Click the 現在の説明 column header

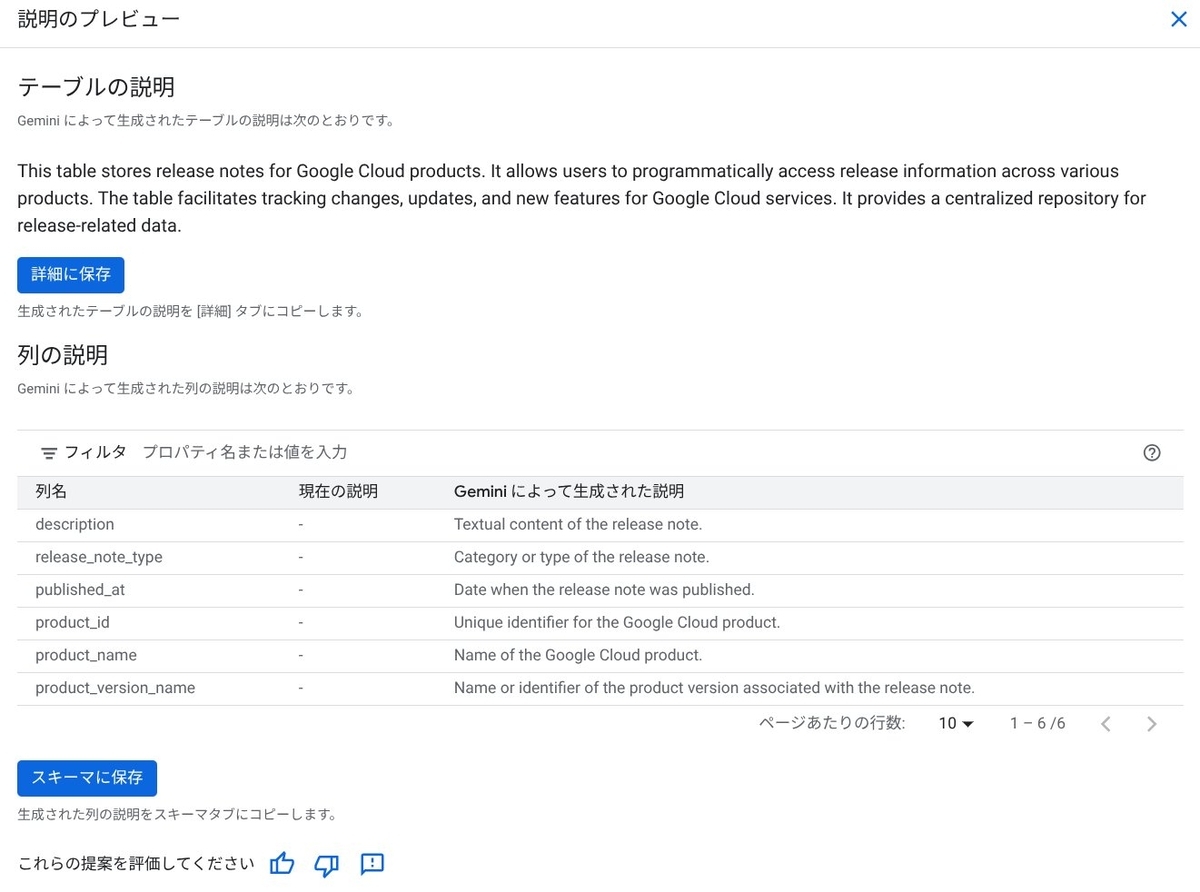click(338, 492)
